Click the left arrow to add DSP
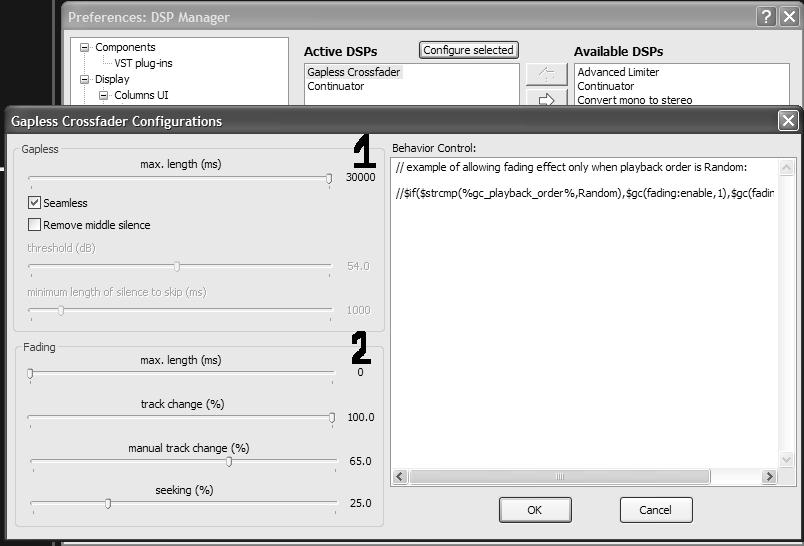The image size is (804, 546). pyautogui.click(x=547, y=74)
